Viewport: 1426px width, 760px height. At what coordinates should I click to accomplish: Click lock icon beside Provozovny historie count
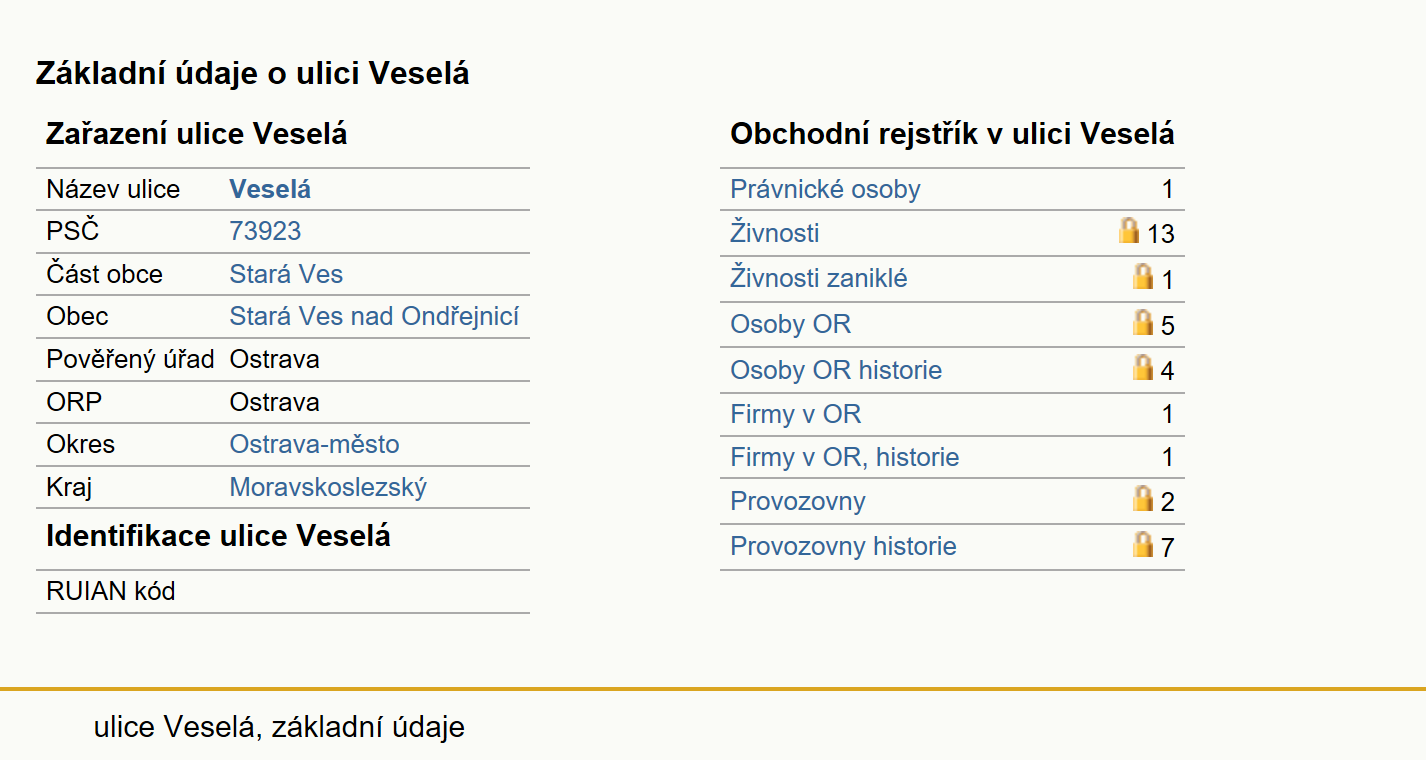[x=1143, y=544]
